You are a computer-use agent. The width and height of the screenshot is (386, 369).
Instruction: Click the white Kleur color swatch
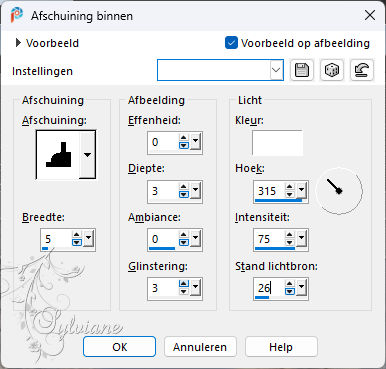277,143
